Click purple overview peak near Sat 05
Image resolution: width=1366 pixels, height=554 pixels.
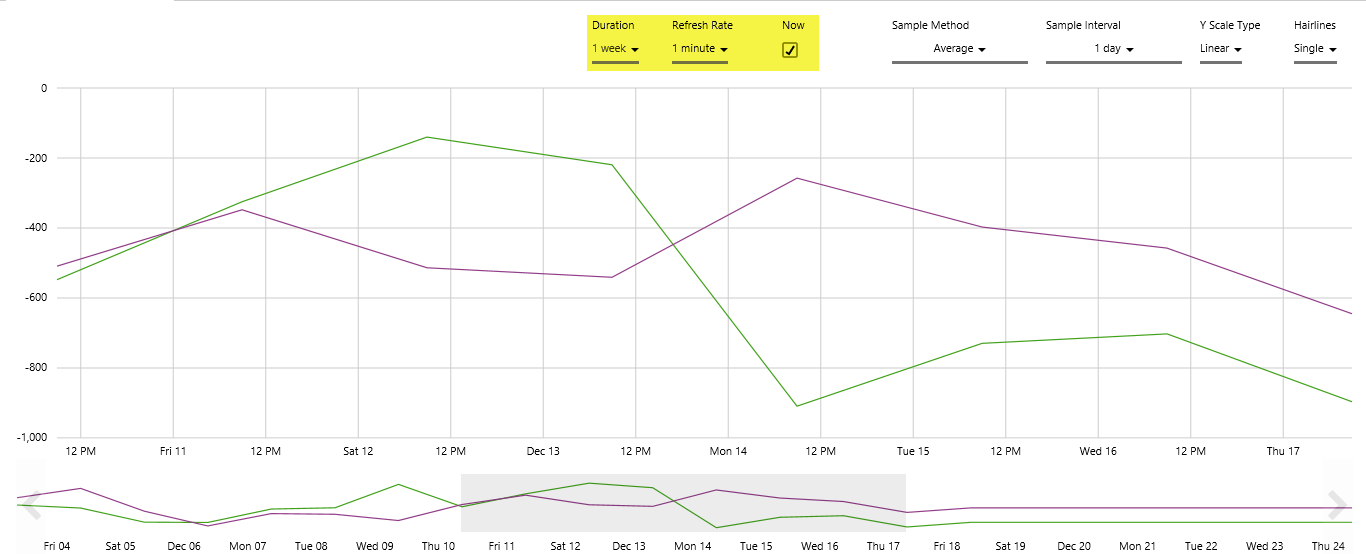[x=80, y=488]
